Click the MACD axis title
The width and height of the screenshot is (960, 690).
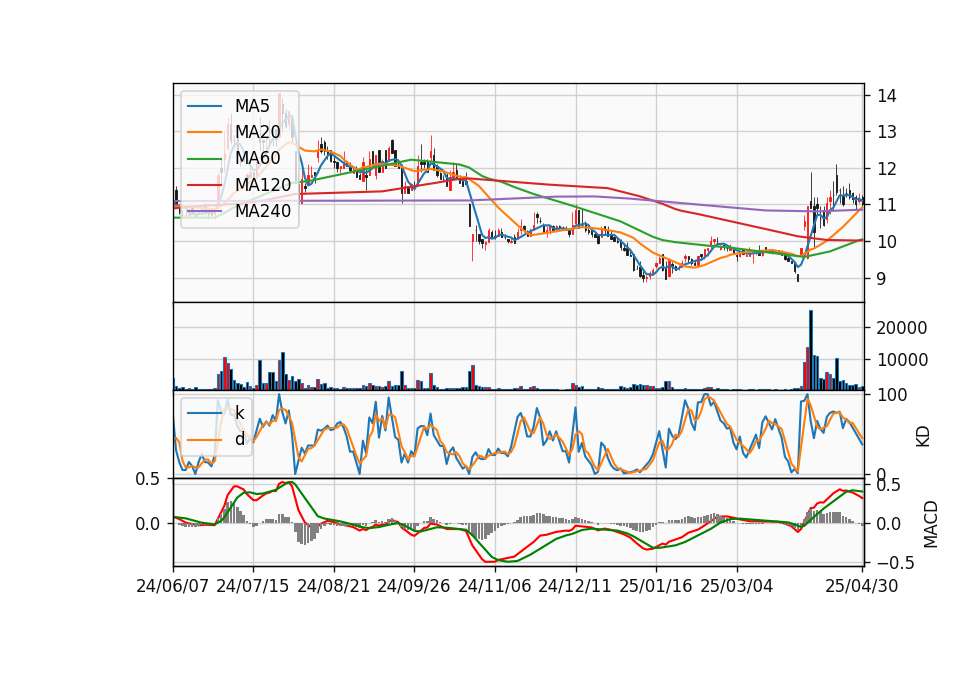click(x=931, y=525)
